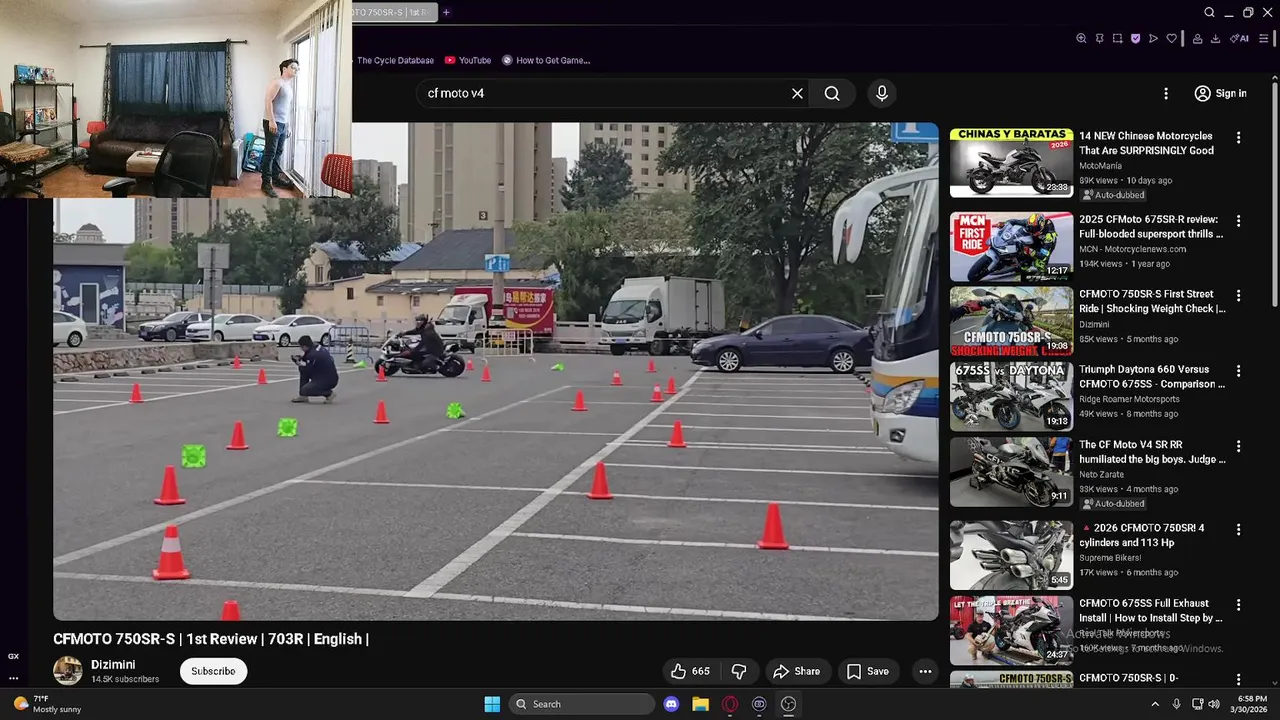Click the Windows taskbar Search box
This screenshot has height=720, width=1280.
(x=582, y=704)
